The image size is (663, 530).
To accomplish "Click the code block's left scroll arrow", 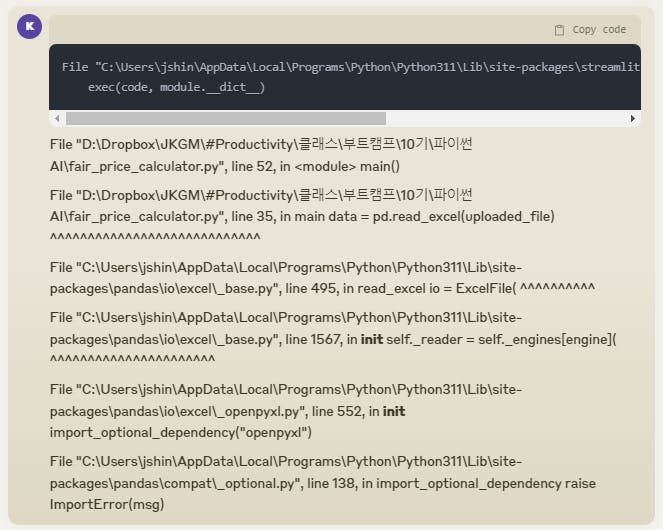I will 57,118.
